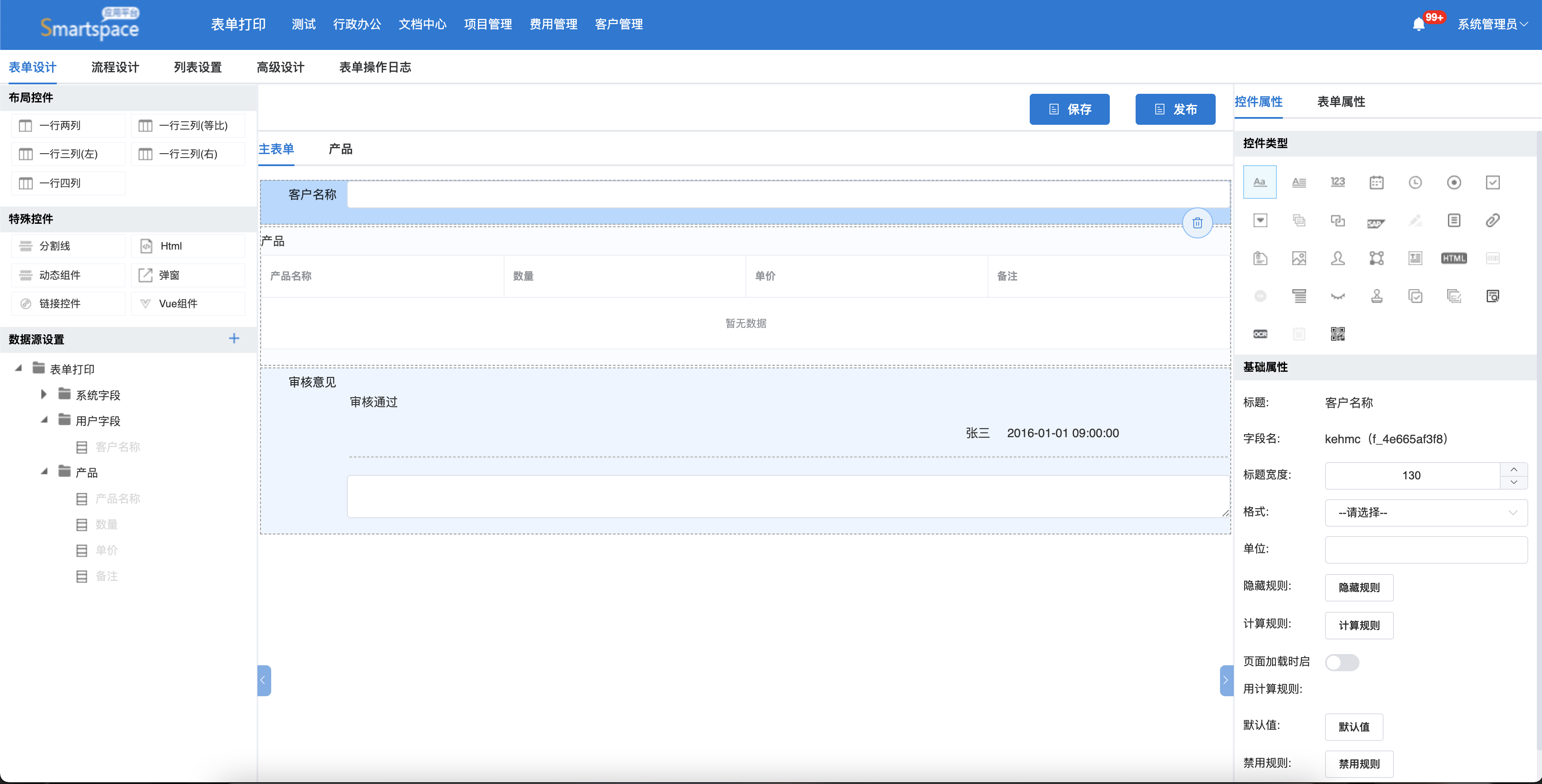Viewport: 1542px width, 784px height.
Task: Select the date calendar control type icon
Action: pyautogui.click(x=1376, y=182)
